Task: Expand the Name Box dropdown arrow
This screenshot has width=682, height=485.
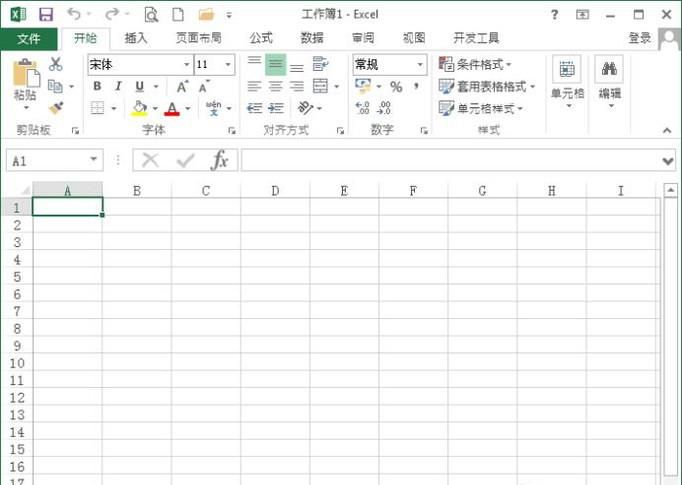Action: click(x=94, y=159)
